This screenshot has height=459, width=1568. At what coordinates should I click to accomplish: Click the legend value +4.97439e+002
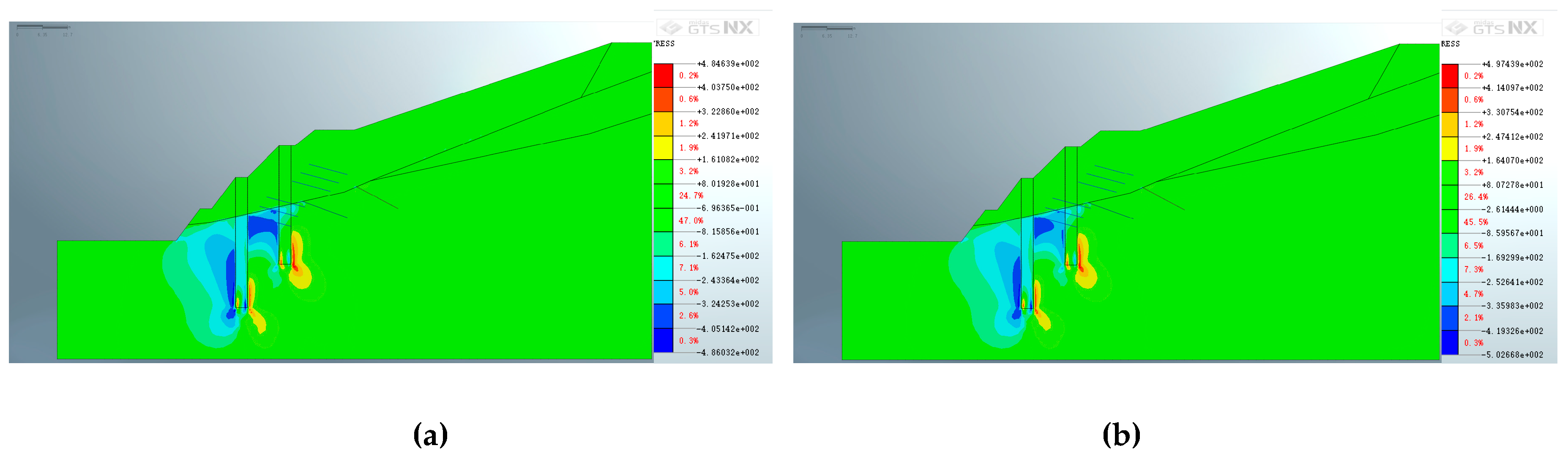tap(1513, 65)
